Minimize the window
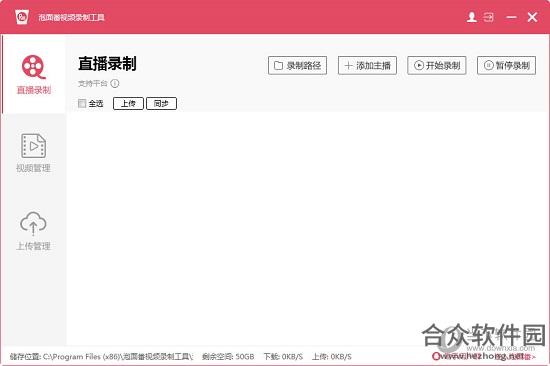The height and width of the screenshot is (366, 550). coord(511,17)
